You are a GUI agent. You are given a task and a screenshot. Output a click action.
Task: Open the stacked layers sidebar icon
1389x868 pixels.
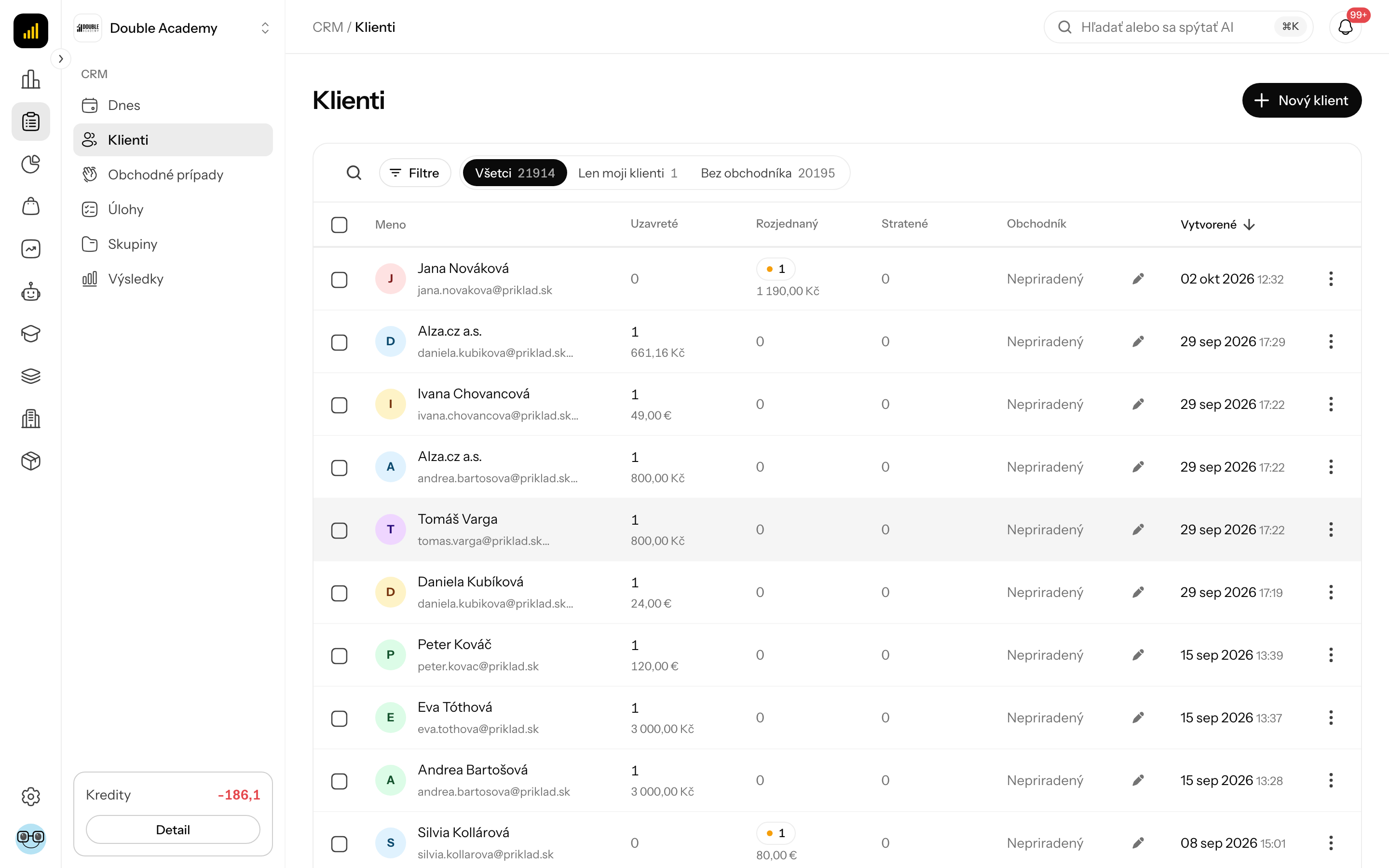[30, 376]
